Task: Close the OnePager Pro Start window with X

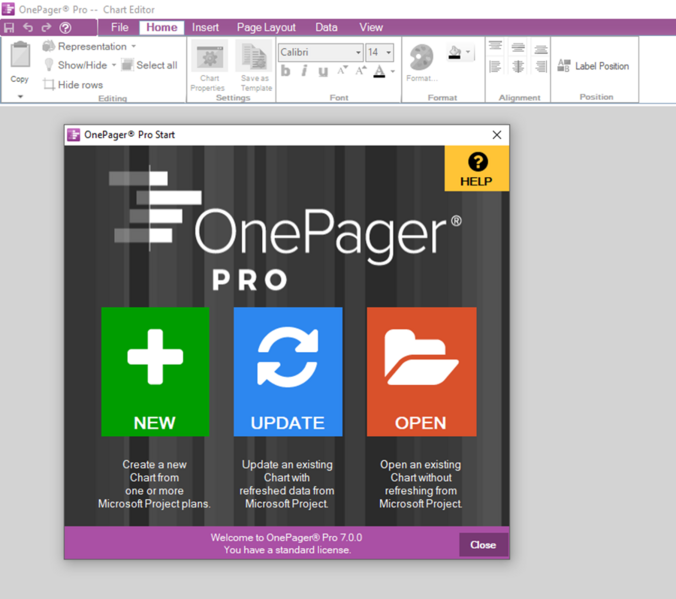Action: 497,135
